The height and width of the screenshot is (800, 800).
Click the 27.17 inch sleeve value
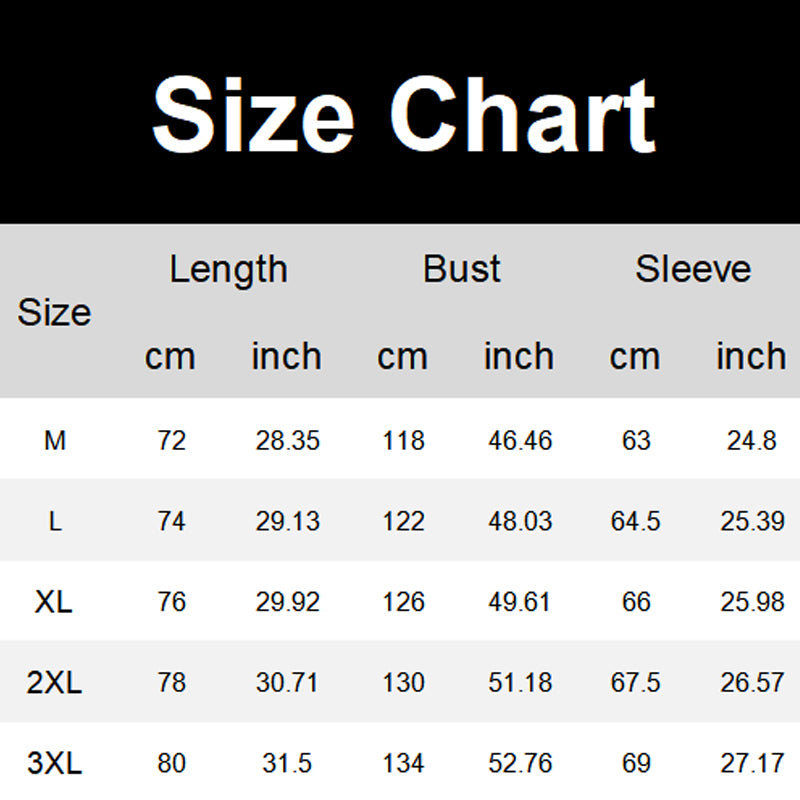[x=752, y=764]
